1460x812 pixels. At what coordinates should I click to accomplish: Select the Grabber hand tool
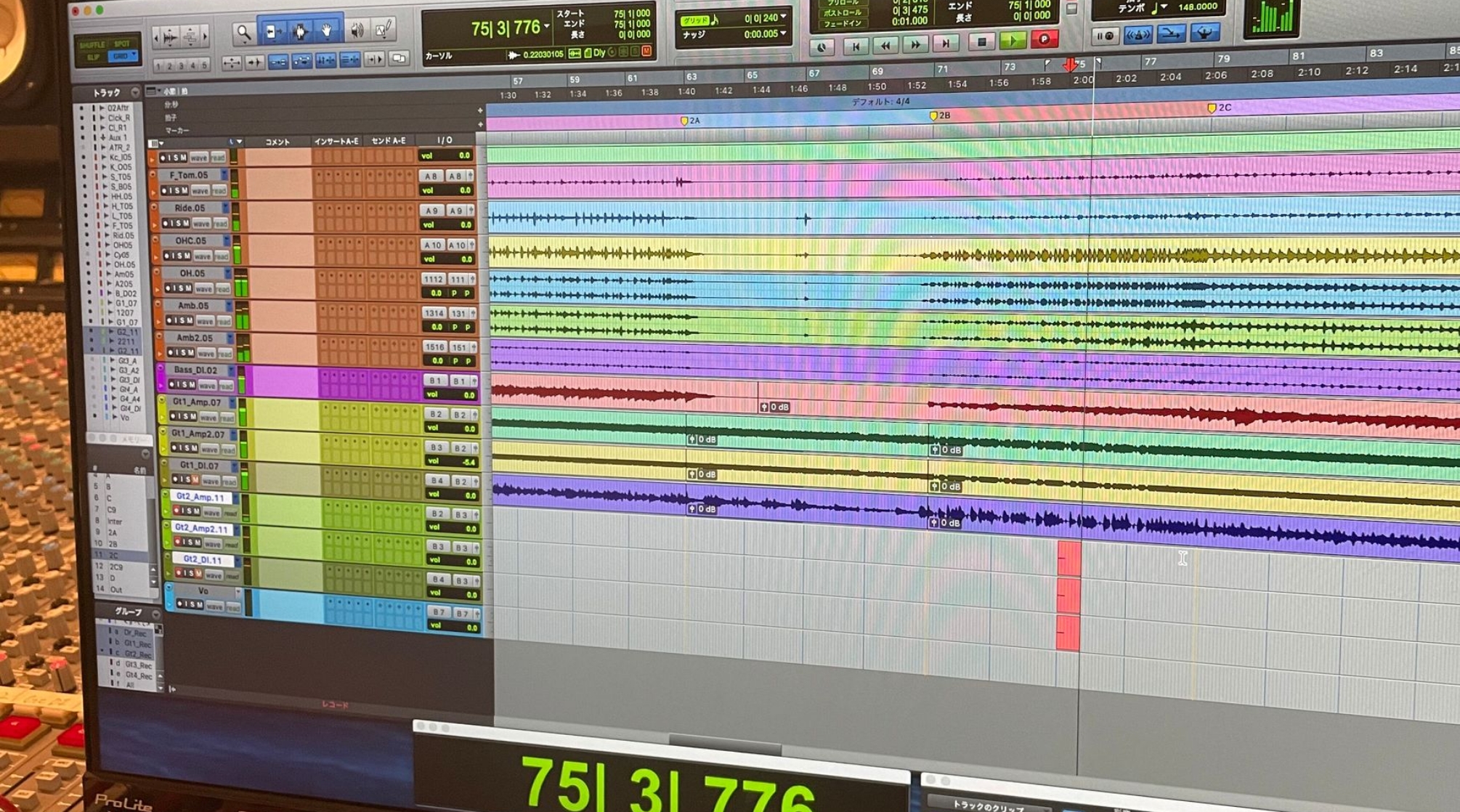pos(328,31)
